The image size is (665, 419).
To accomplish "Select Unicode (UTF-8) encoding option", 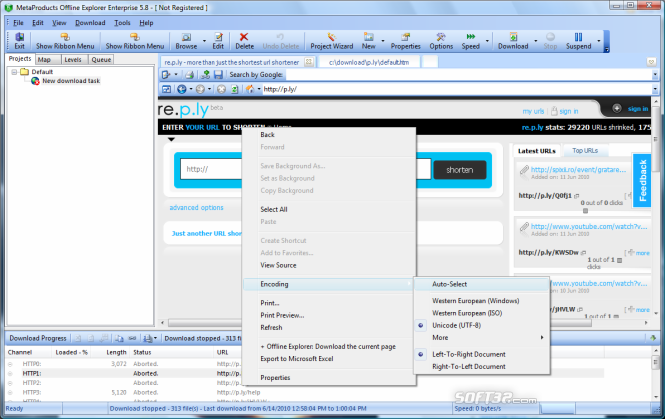I will (456, 325).
